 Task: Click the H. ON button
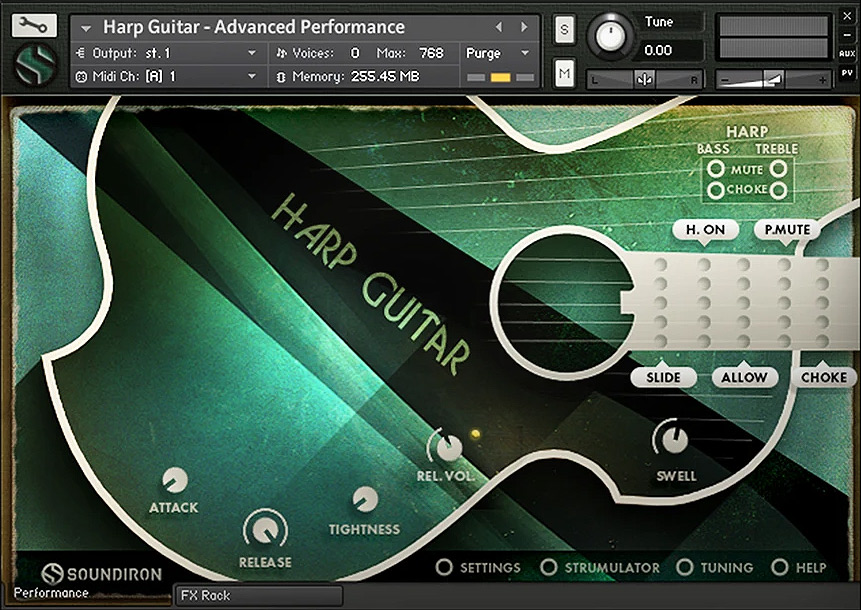(x=705, y=230)
